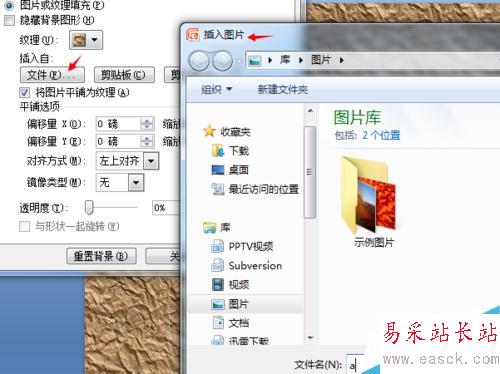Image resolution: width=500 pixels, height=374 pixels.
Task: Select 最近访问的位置 in navigation pane
Action: click(x=263, y=189)
